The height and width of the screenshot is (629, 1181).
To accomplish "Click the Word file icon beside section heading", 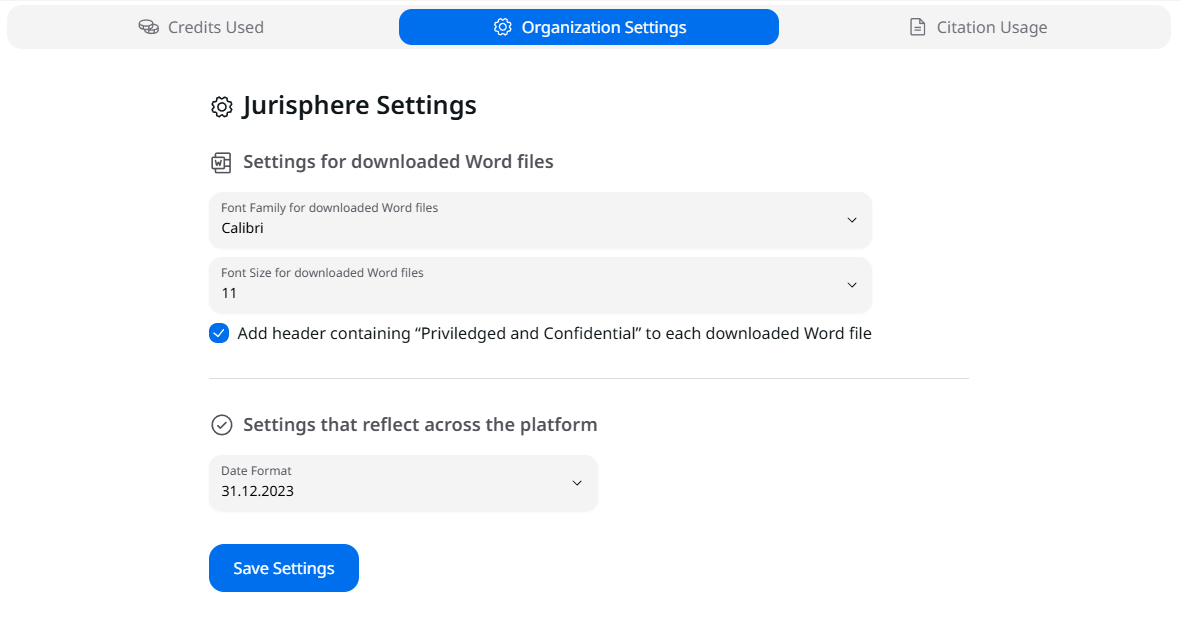I will [221, 162].
